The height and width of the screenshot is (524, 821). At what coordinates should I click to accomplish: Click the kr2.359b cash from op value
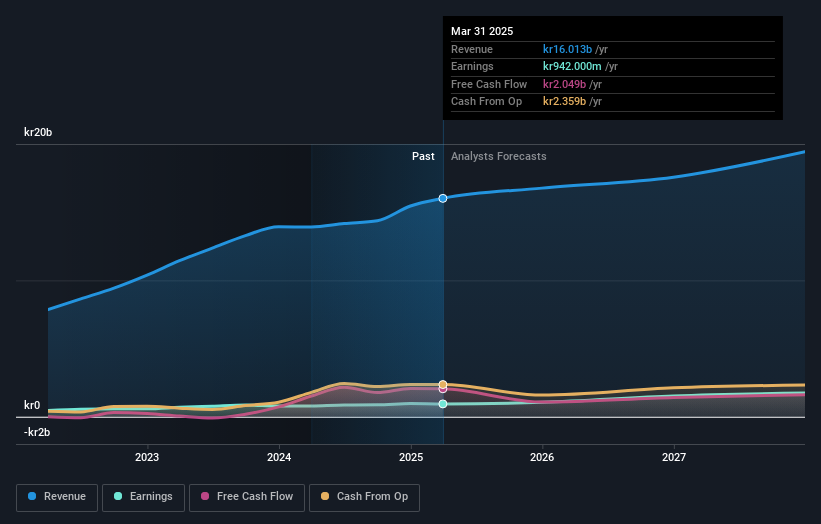pyautogui.click(x=564, y=102)
